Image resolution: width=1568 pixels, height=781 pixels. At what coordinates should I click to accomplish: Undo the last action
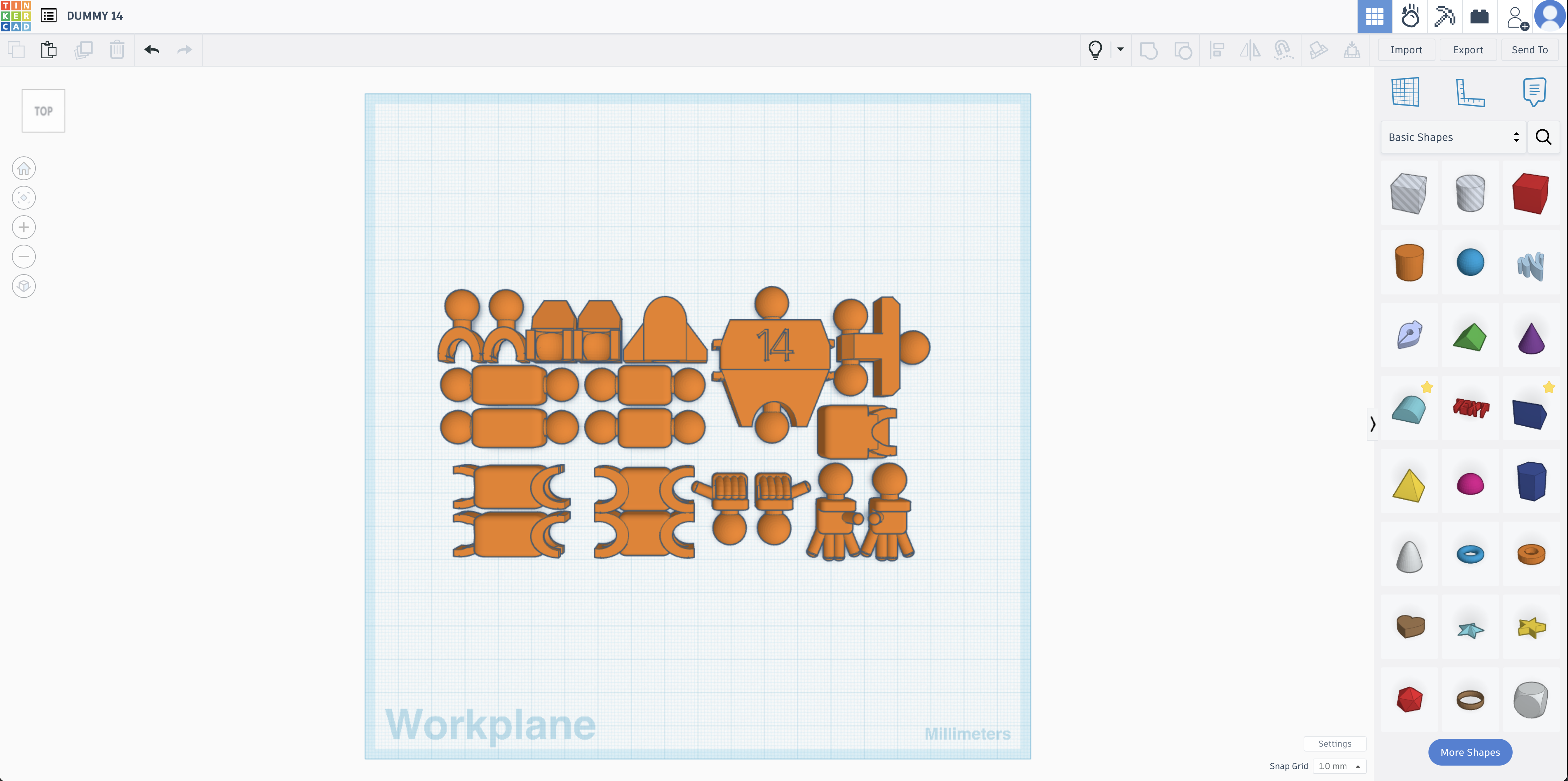click(151, 50)
